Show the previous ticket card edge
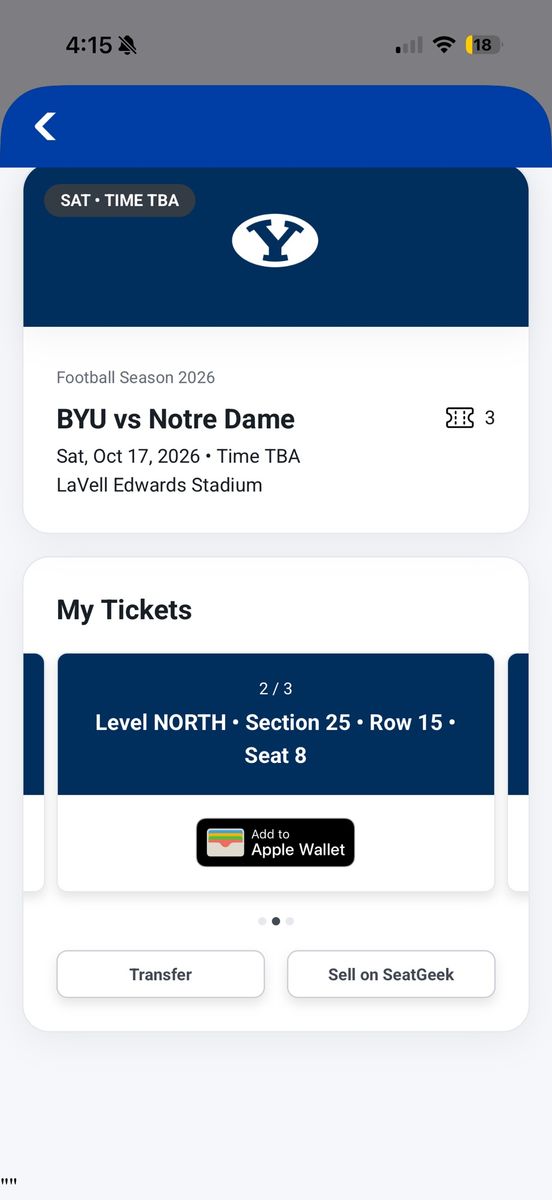This screenshot has height=1200, width=552. [x=33, y=771]
